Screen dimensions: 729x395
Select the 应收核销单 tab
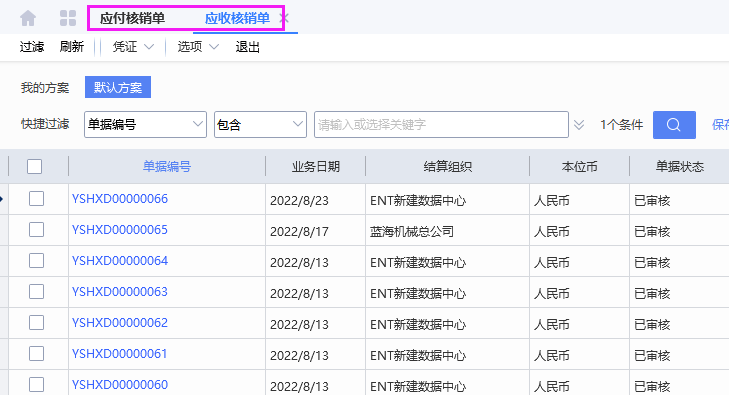[x=237, y=19]
